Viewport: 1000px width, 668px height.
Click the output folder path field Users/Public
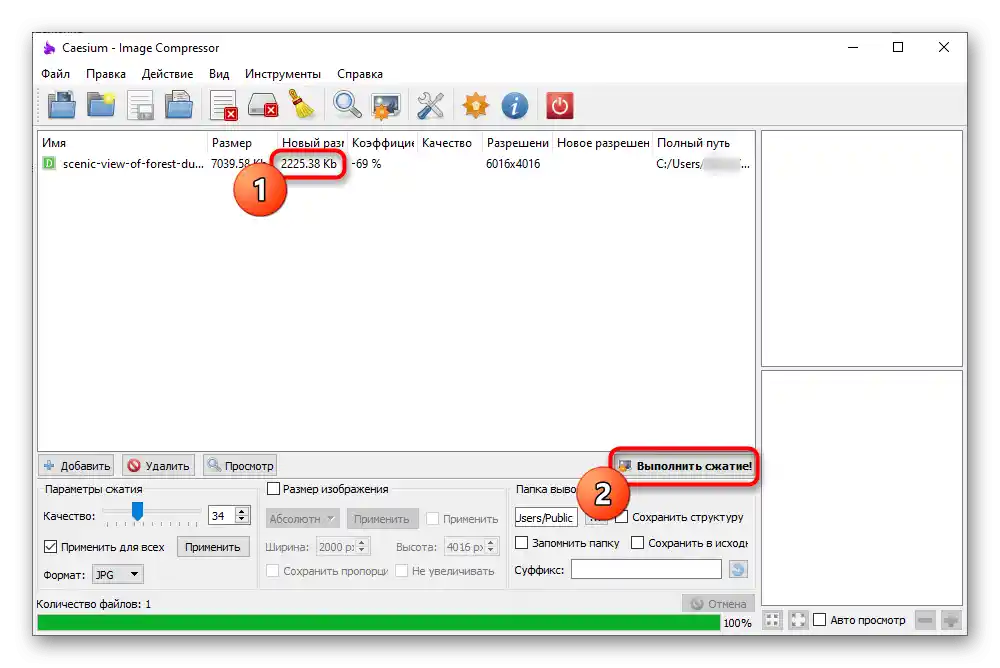pos(546,517)
